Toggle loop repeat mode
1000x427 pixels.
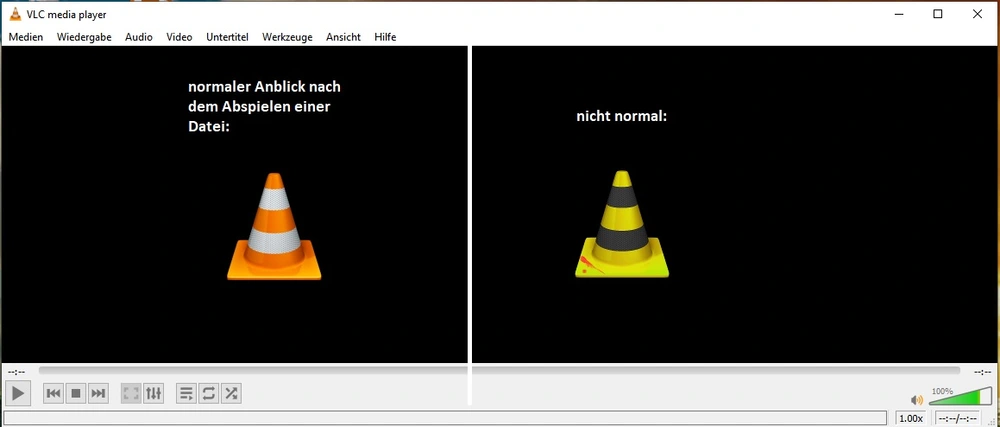[209, 393]
